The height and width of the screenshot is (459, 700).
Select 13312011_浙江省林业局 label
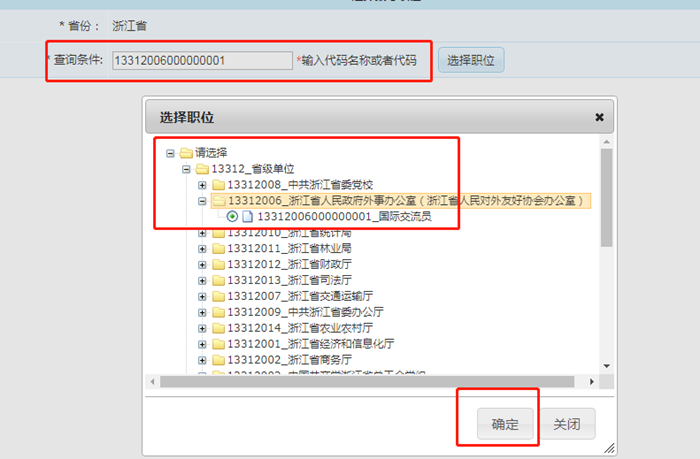tap(289, 249)
